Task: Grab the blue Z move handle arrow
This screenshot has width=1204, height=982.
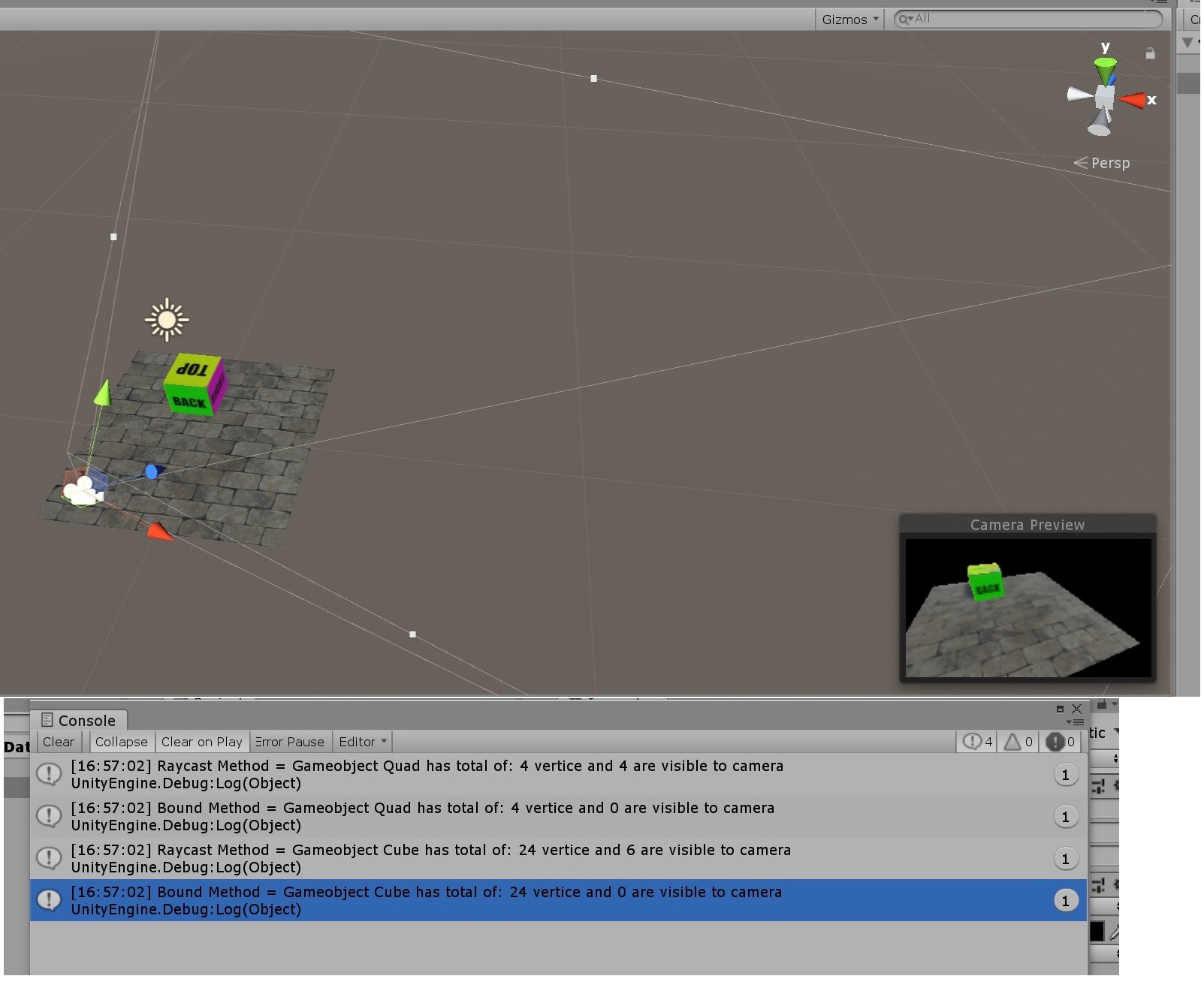Action: [x=153, y=471]
